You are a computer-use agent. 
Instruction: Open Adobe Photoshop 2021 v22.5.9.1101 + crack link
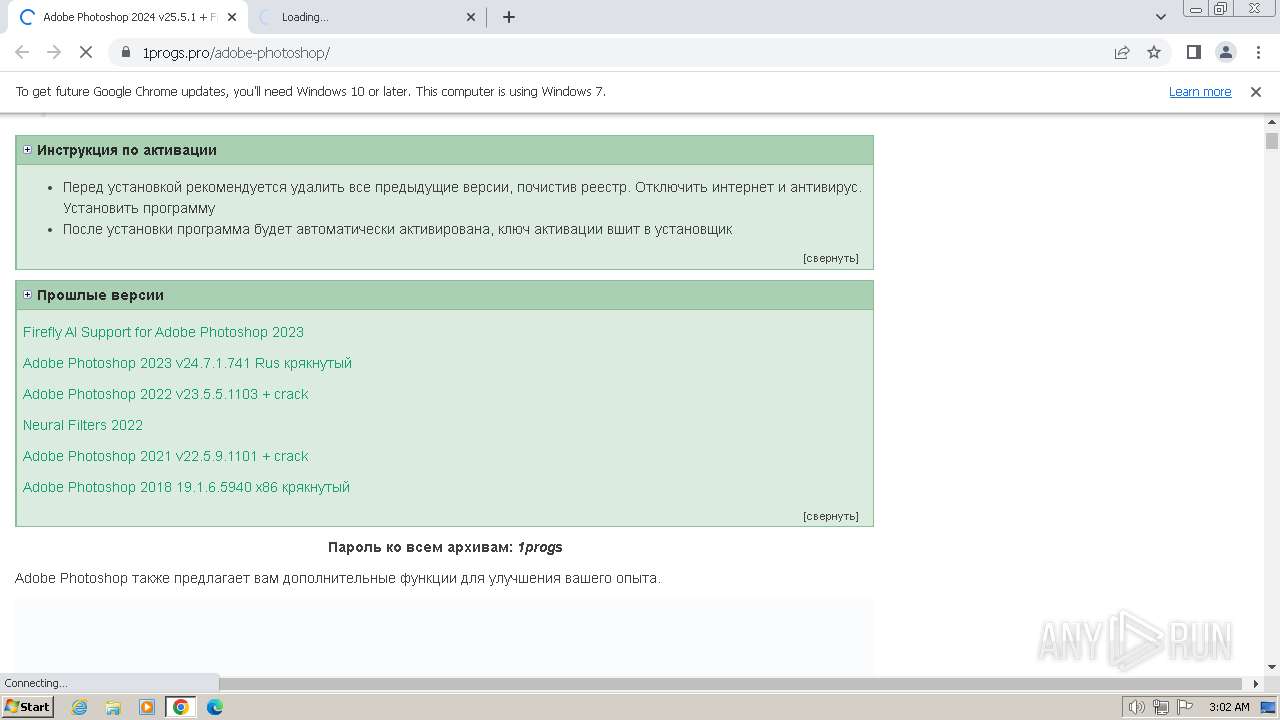pyautogui.click(x=165, y=456)
